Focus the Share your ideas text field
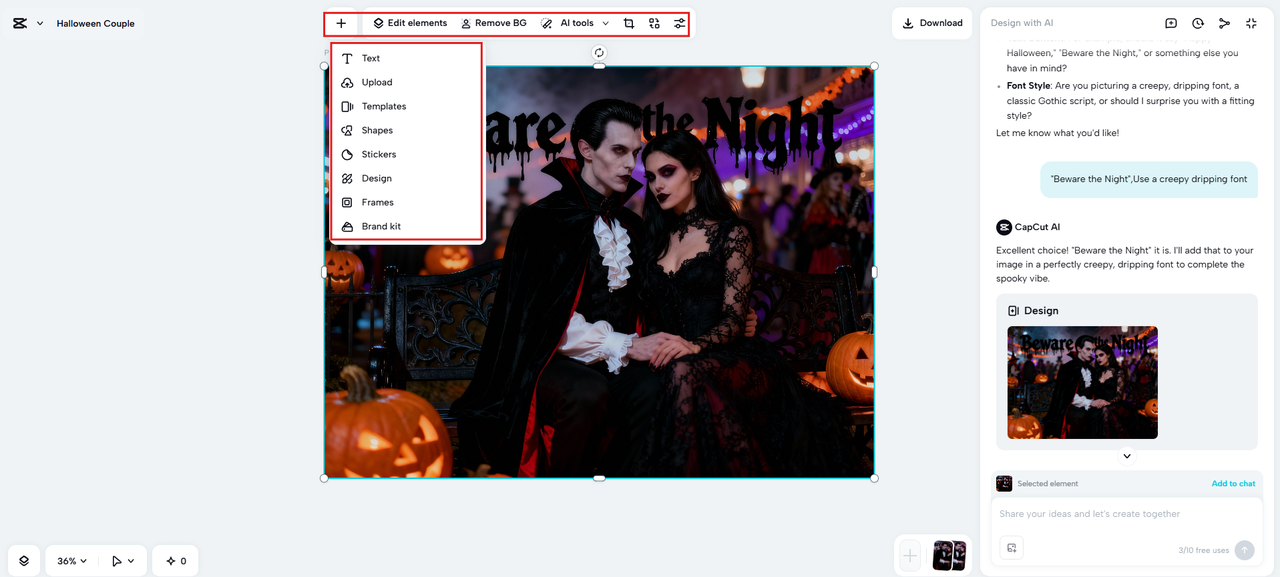Screen dimensions: 1280x577 click(1126, 514)
